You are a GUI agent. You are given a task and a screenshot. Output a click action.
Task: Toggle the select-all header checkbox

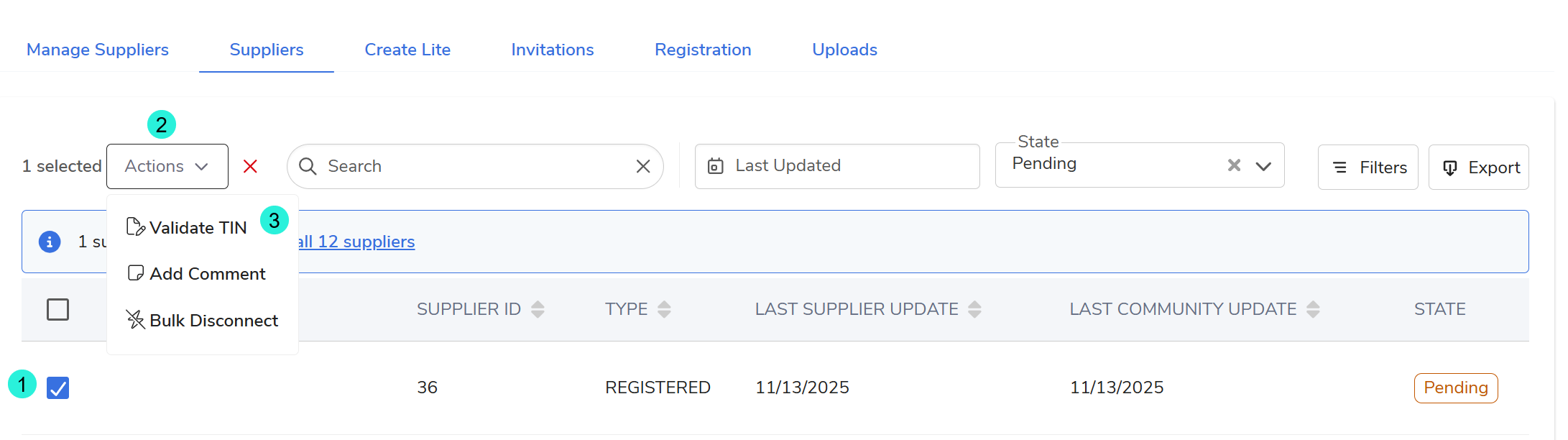pos(57,309)
